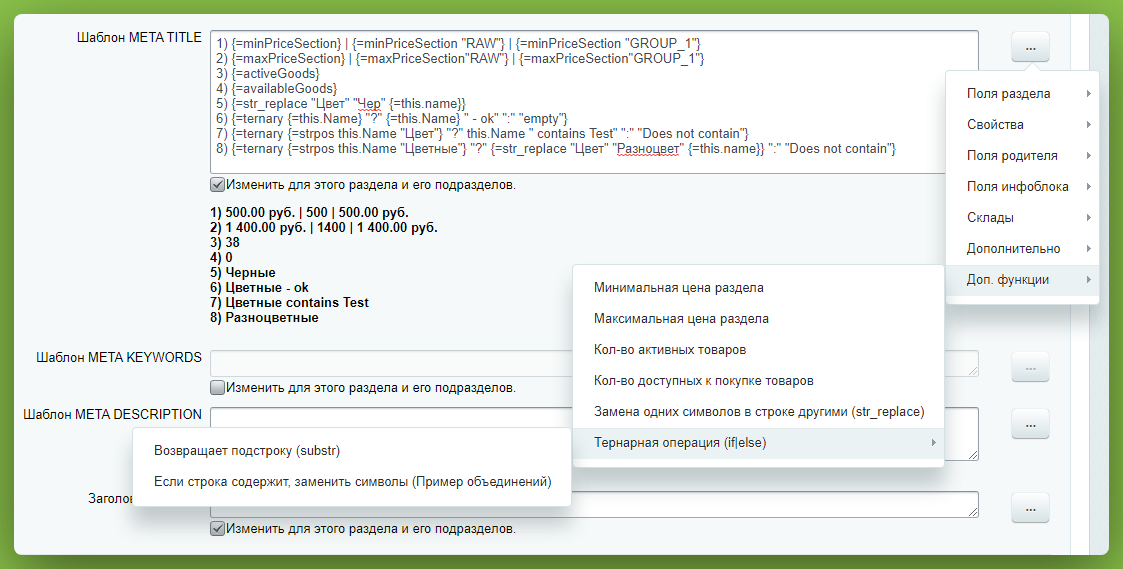Click the "Шаблон META TITLE" label
The image size is (1123, 569).
click(140, 37)
